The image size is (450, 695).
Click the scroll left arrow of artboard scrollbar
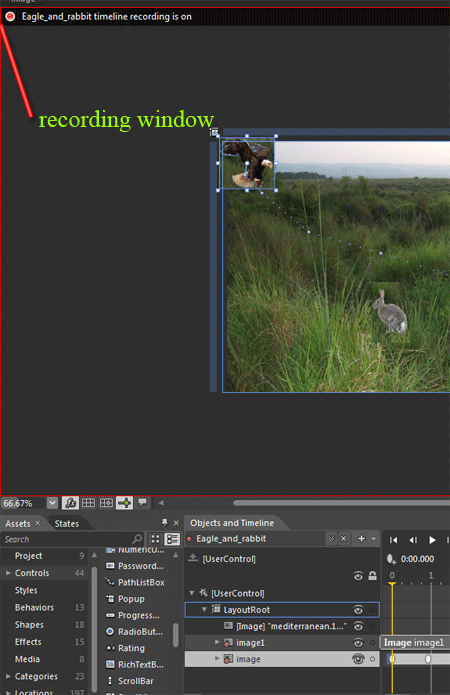coord(161,503)
